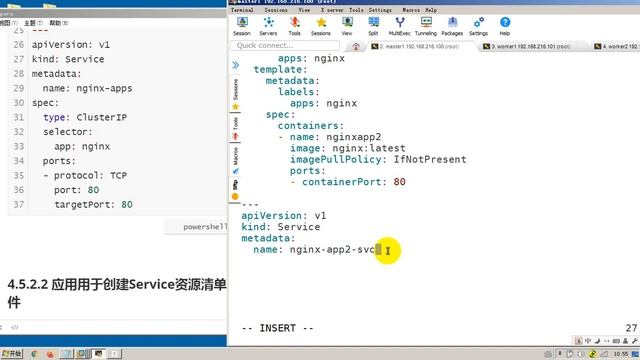Click the source code toggle icon in the left editor

pyautogui.click(x=15, y=327)
